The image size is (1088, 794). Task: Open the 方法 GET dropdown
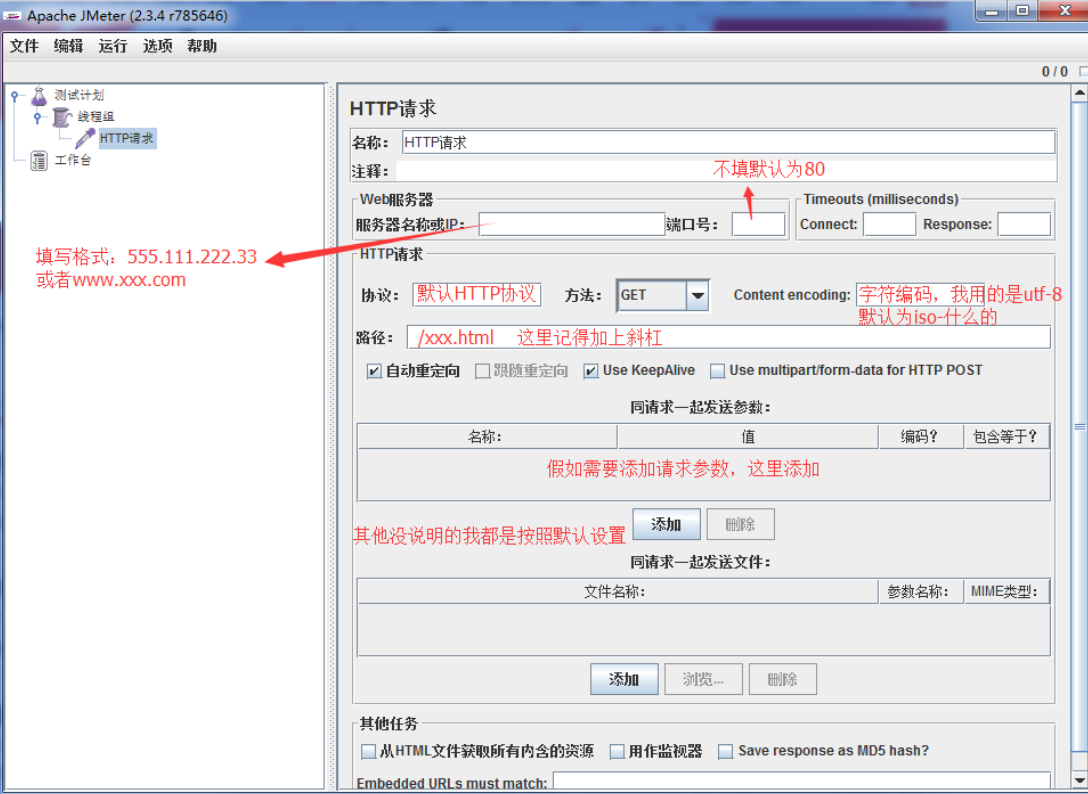pyautogui.click(x=697, y=295)
